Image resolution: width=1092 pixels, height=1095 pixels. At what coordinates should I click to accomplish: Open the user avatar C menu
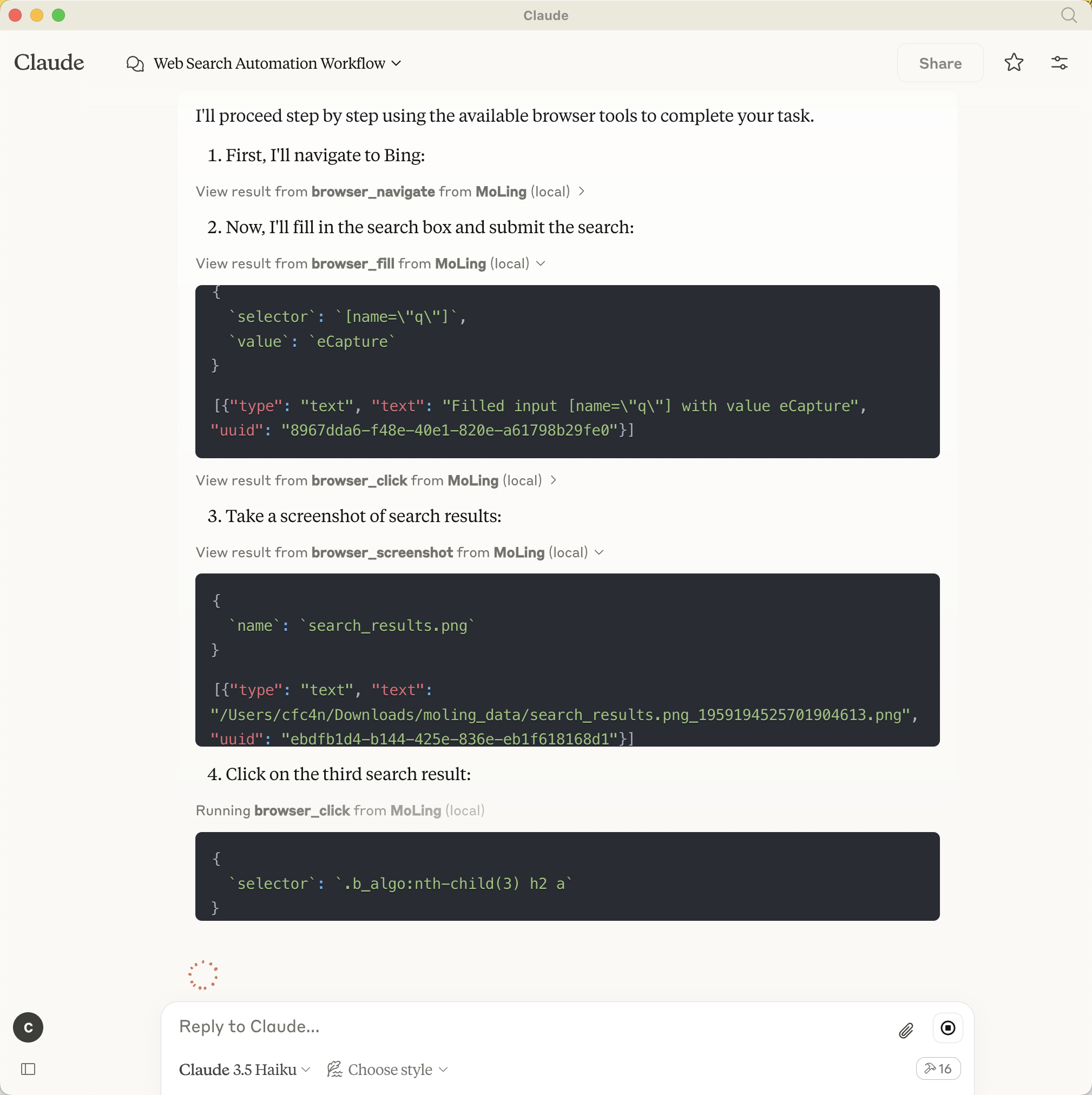[28, 1027]
